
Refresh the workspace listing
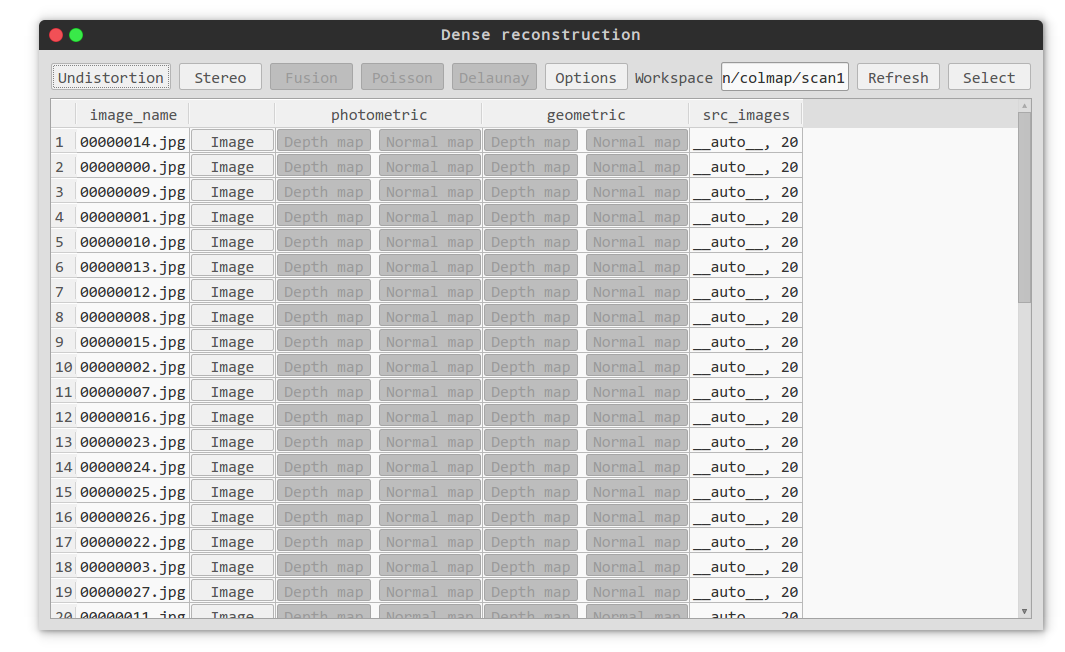898,77
